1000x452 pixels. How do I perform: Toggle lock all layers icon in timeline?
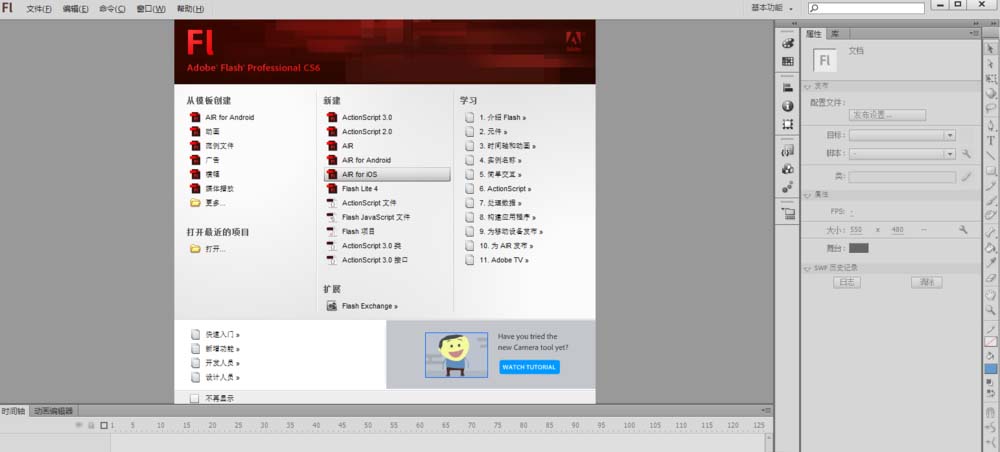point(91,425)
